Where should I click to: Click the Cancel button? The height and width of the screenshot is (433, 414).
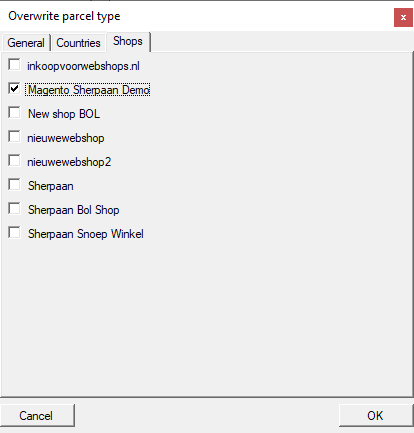point(36,415)
